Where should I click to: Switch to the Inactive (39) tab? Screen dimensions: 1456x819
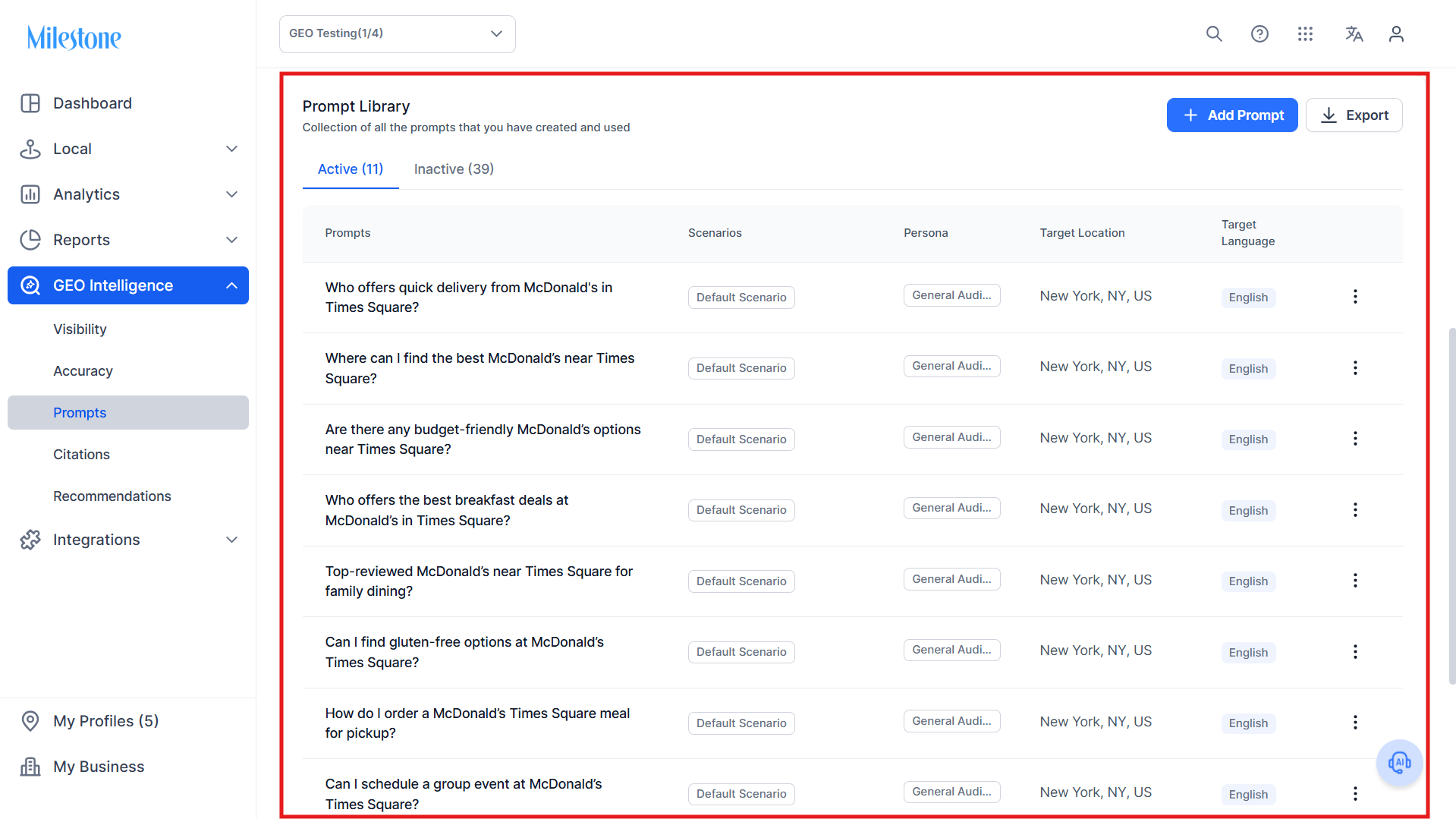[x=454, y=169]
